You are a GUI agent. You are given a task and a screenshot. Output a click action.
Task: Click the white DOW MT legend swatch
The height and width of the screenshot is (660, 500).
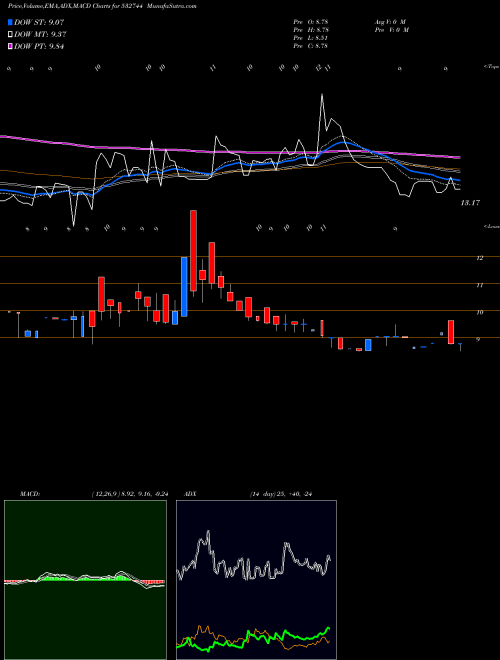[x=11, y=35]
